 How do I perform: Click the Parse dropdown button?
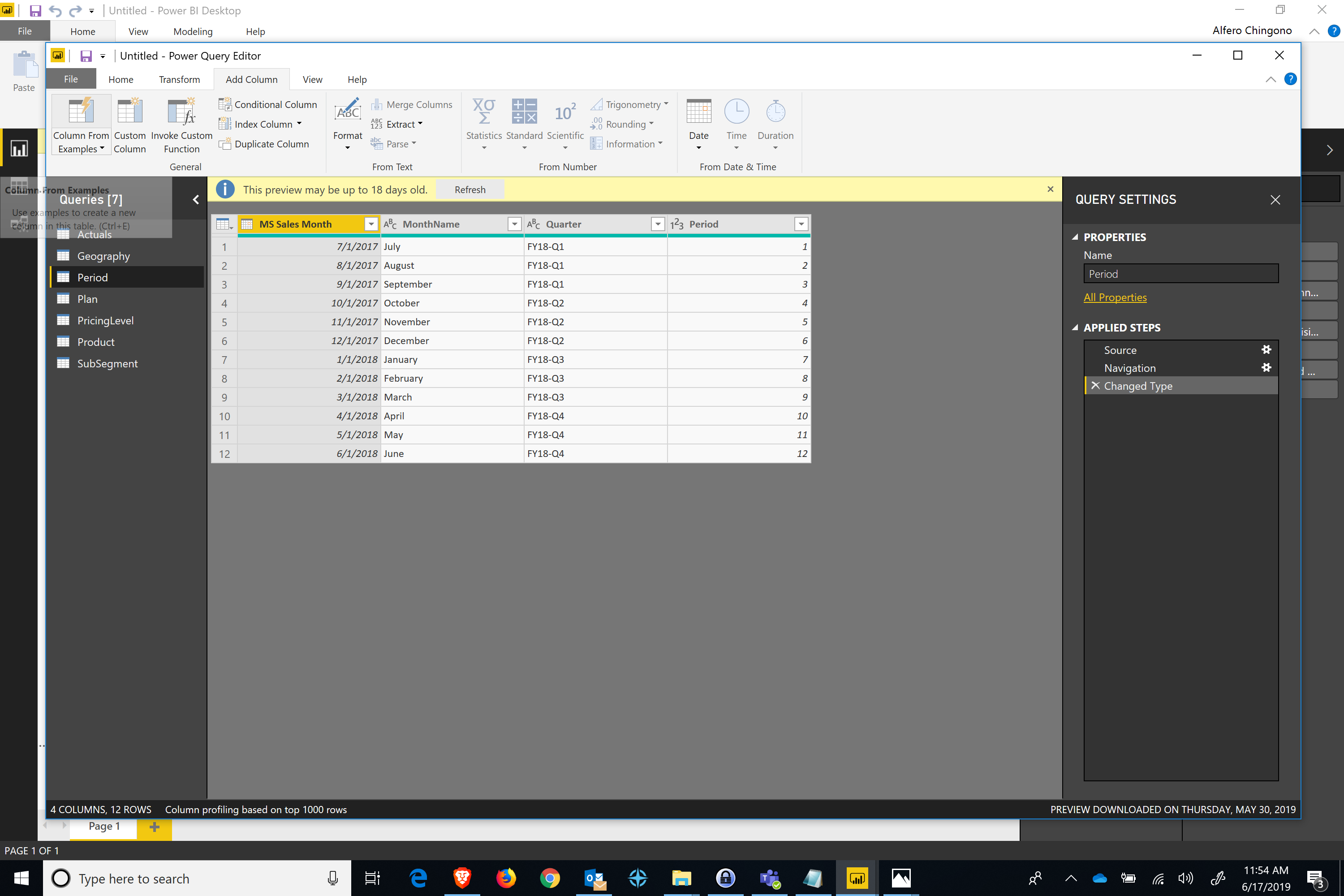pos(393,144)
